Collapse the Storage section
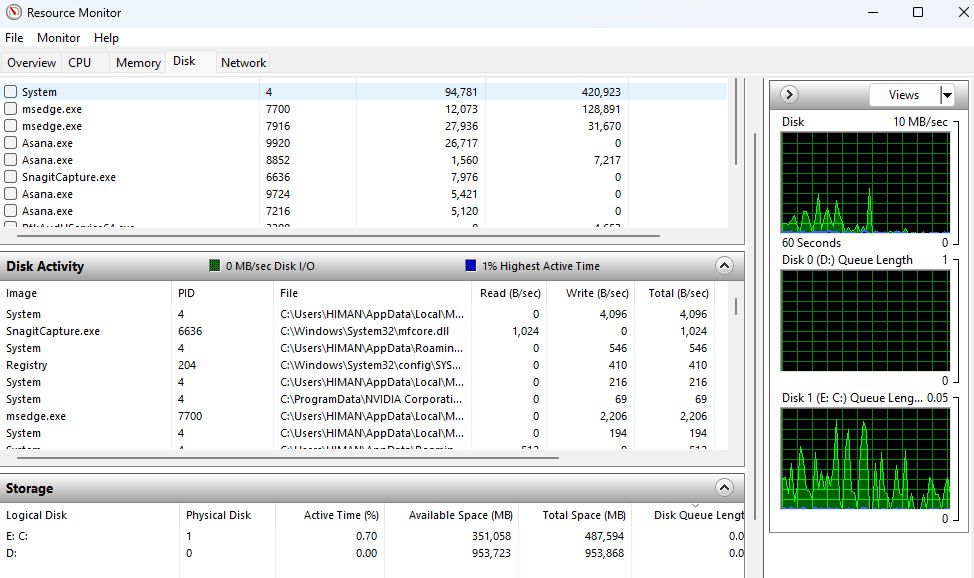Screen dimensions: 974x578 pyautogui.click(x=723, y=488)
